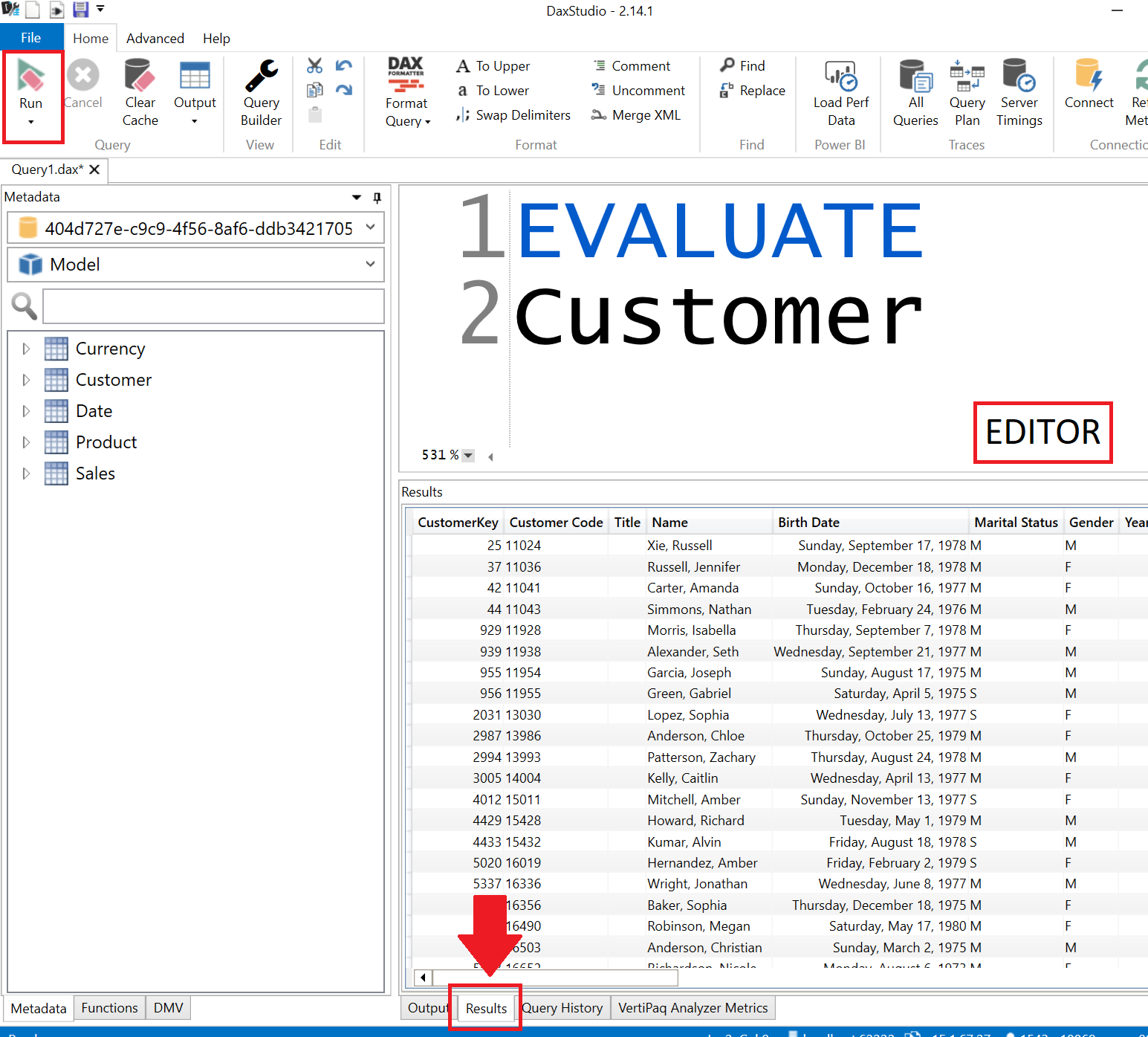Switch to the Functions tab

click(109, 1008)
